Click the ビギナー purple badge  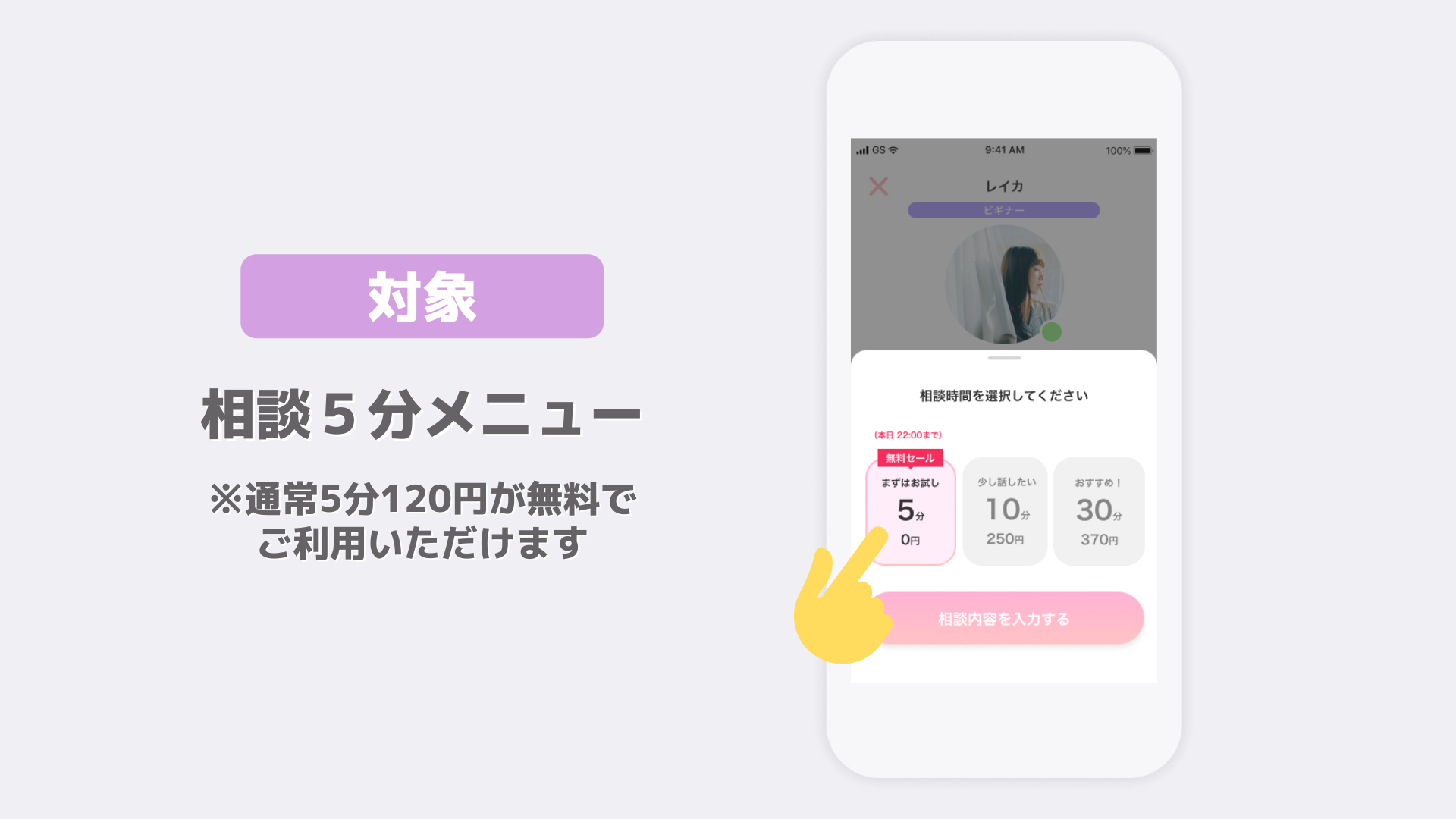coord(1004,210)
